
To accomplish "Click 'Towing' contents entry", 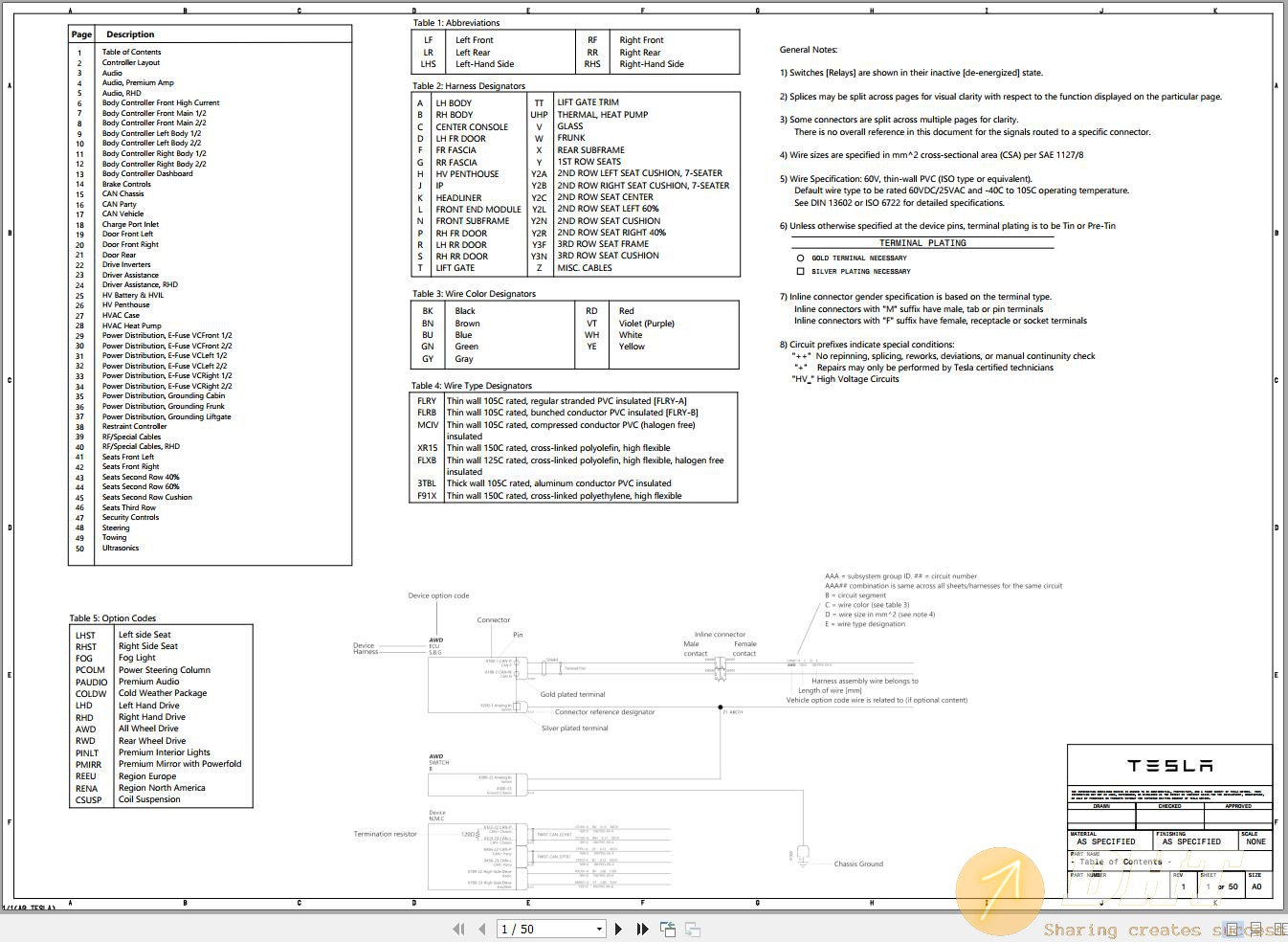I will (114, 537).
